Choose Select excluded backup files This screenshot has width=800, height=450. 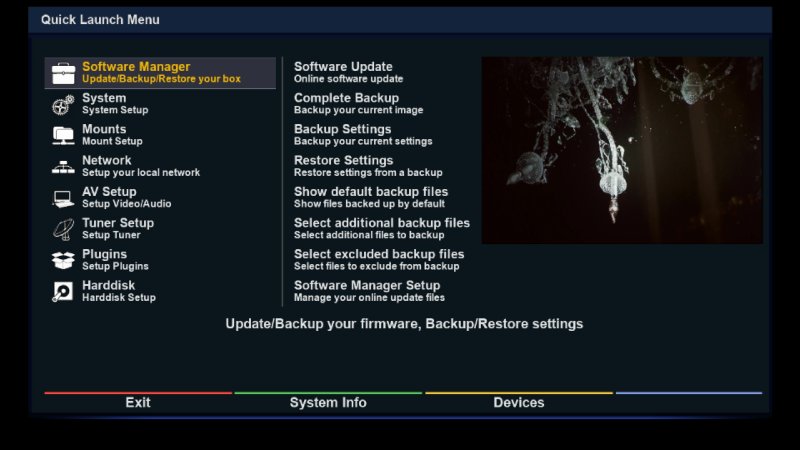[x=379, y=259]
